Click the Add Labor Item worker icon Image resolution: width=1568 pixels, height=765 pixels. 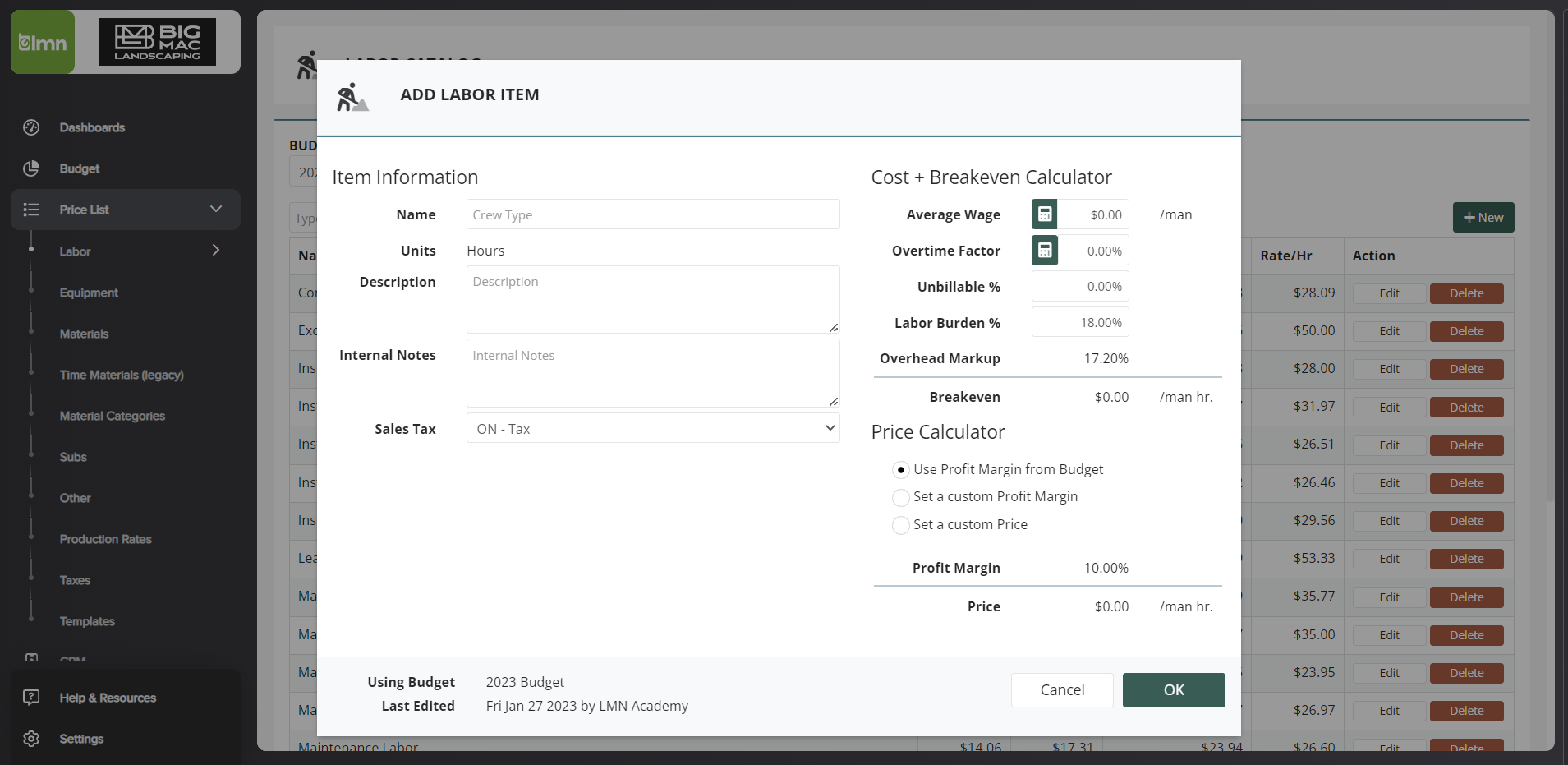click(x=352, y=97)
